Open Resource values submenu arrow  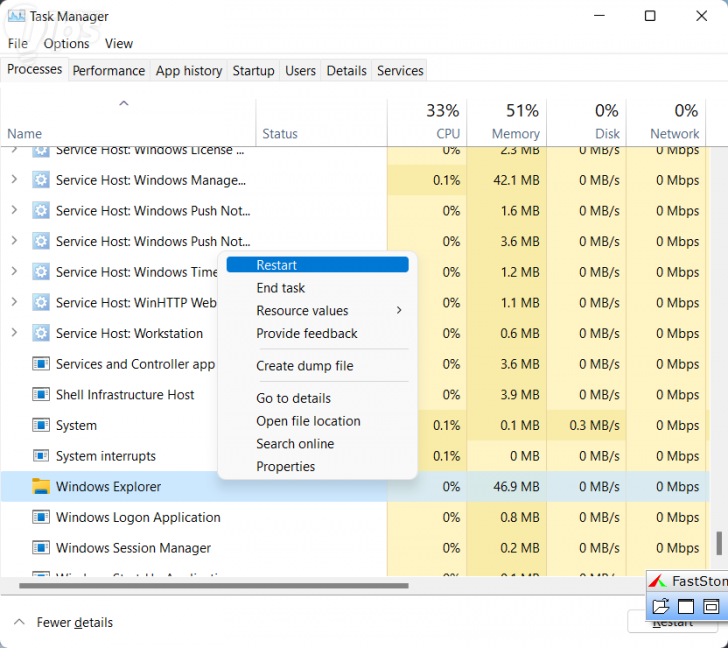click(x=399, y=311)
